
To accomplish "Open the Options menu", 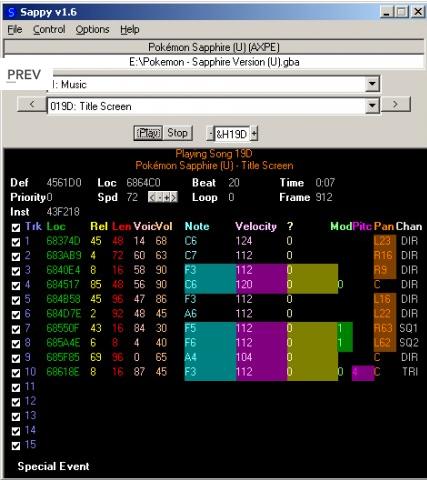I will [92, 30].
